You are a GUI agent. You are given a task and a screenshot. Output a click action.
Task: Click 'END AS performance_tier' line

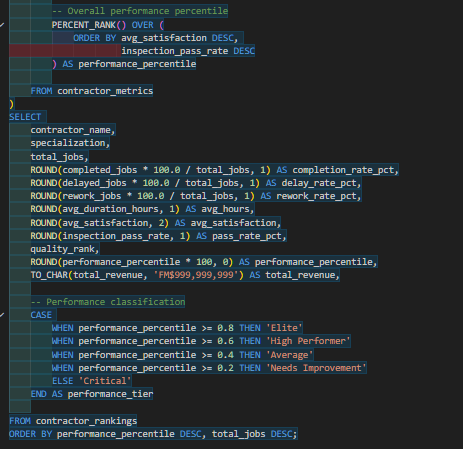click(x=92, y=394)
